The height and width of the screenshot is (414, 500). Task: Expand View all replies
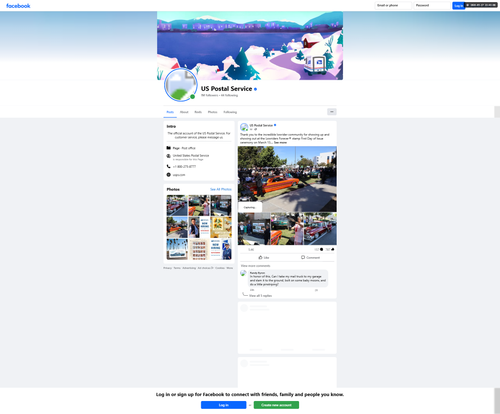tap(260, 296)
